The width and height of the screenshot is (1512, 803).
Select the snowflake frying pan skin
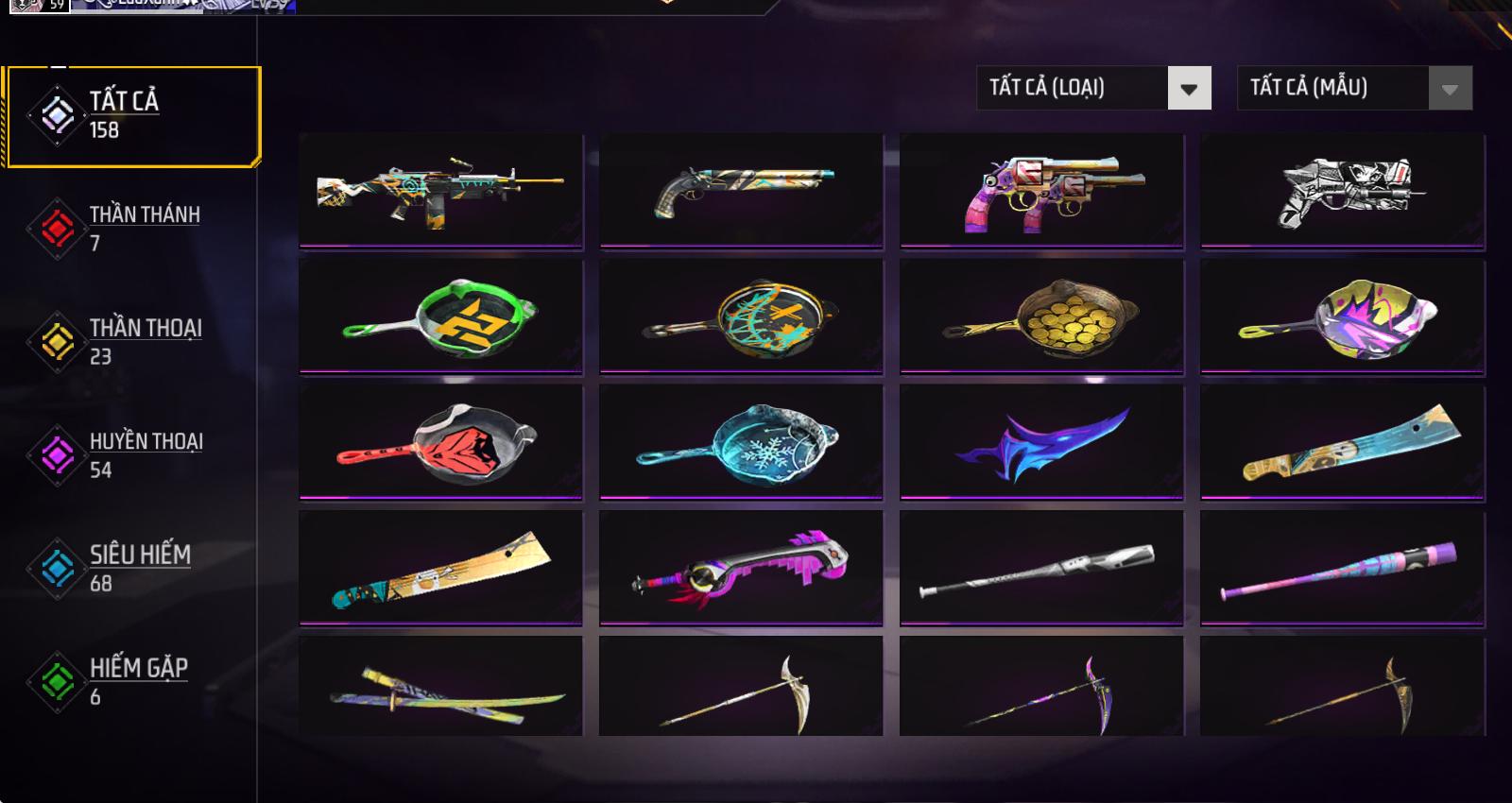(741, 442)
